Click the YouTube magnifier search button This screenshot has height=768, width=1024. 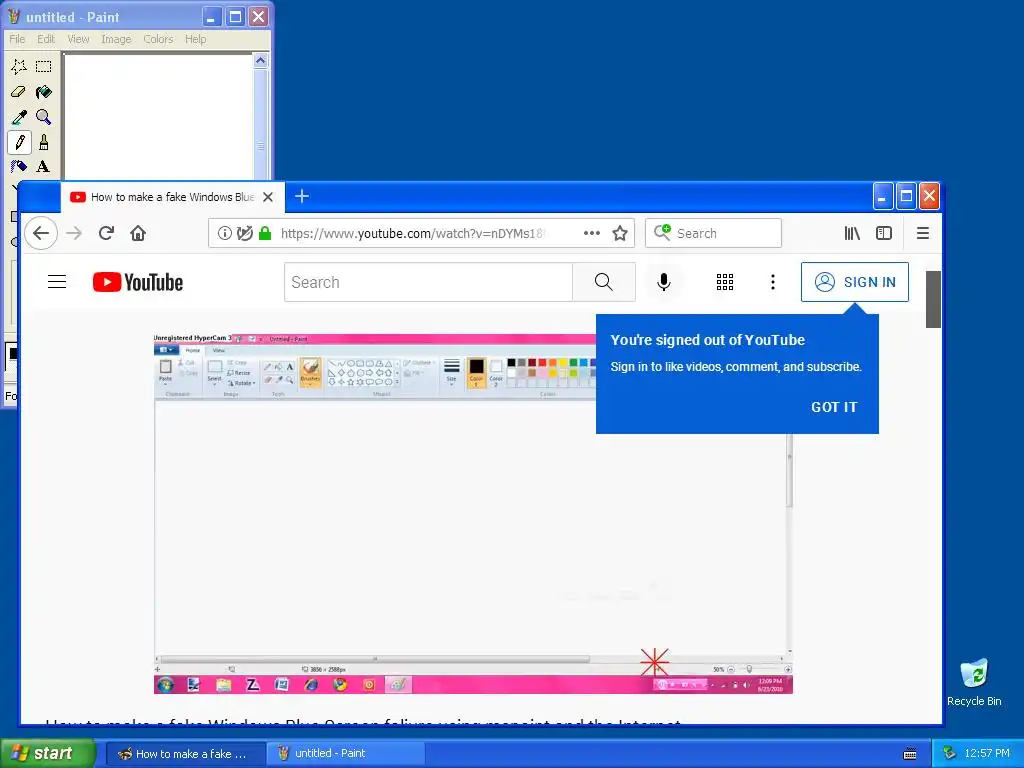(x=604, y=282)
